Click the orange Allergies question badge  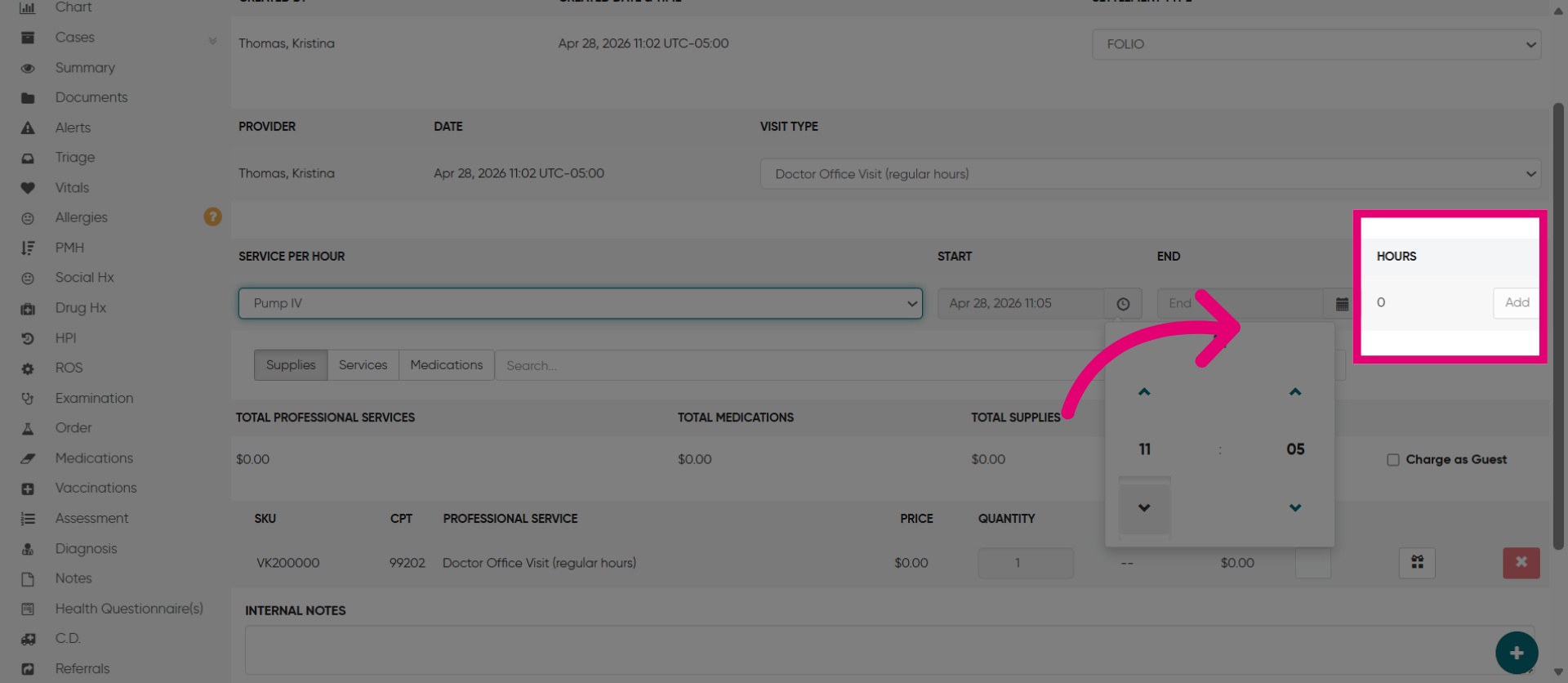click(x=212, y=217)
